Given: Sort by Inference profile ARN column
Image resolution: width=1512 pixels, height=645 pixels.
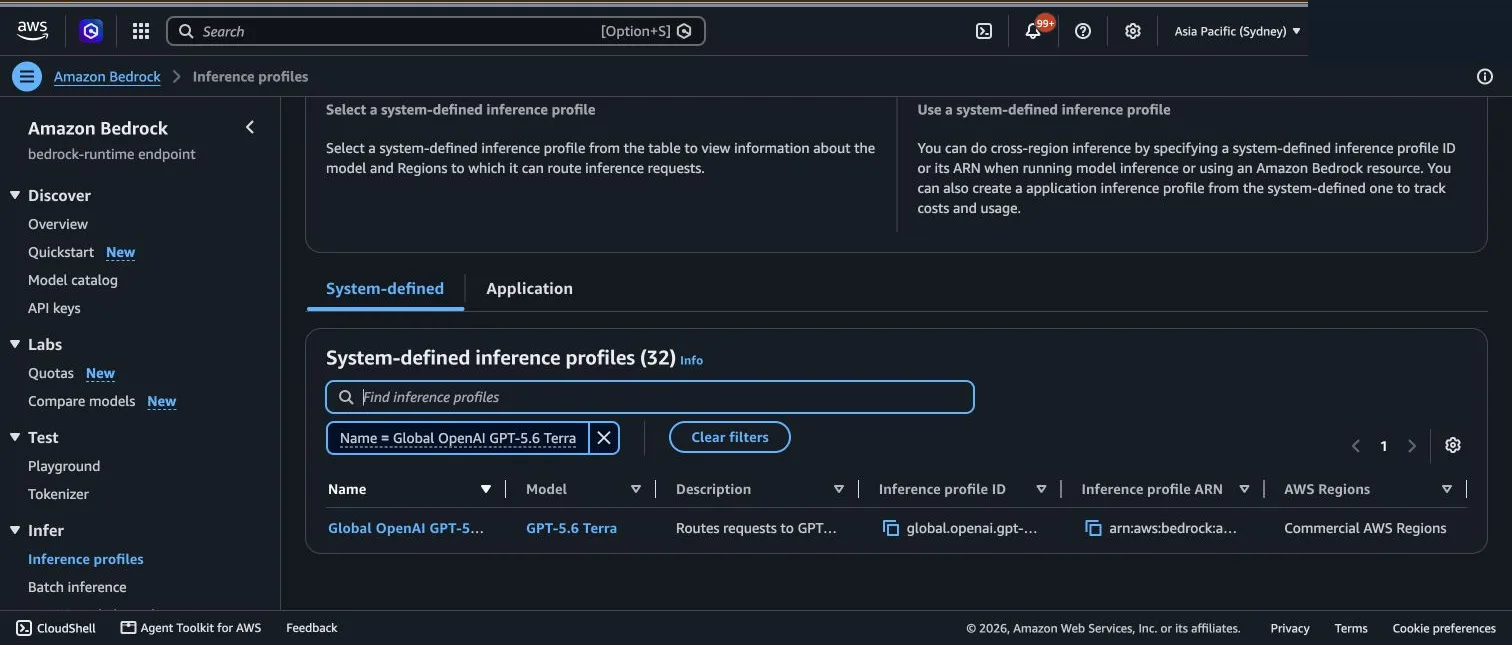Looking at the screenshot, I should click(1244, 489).
